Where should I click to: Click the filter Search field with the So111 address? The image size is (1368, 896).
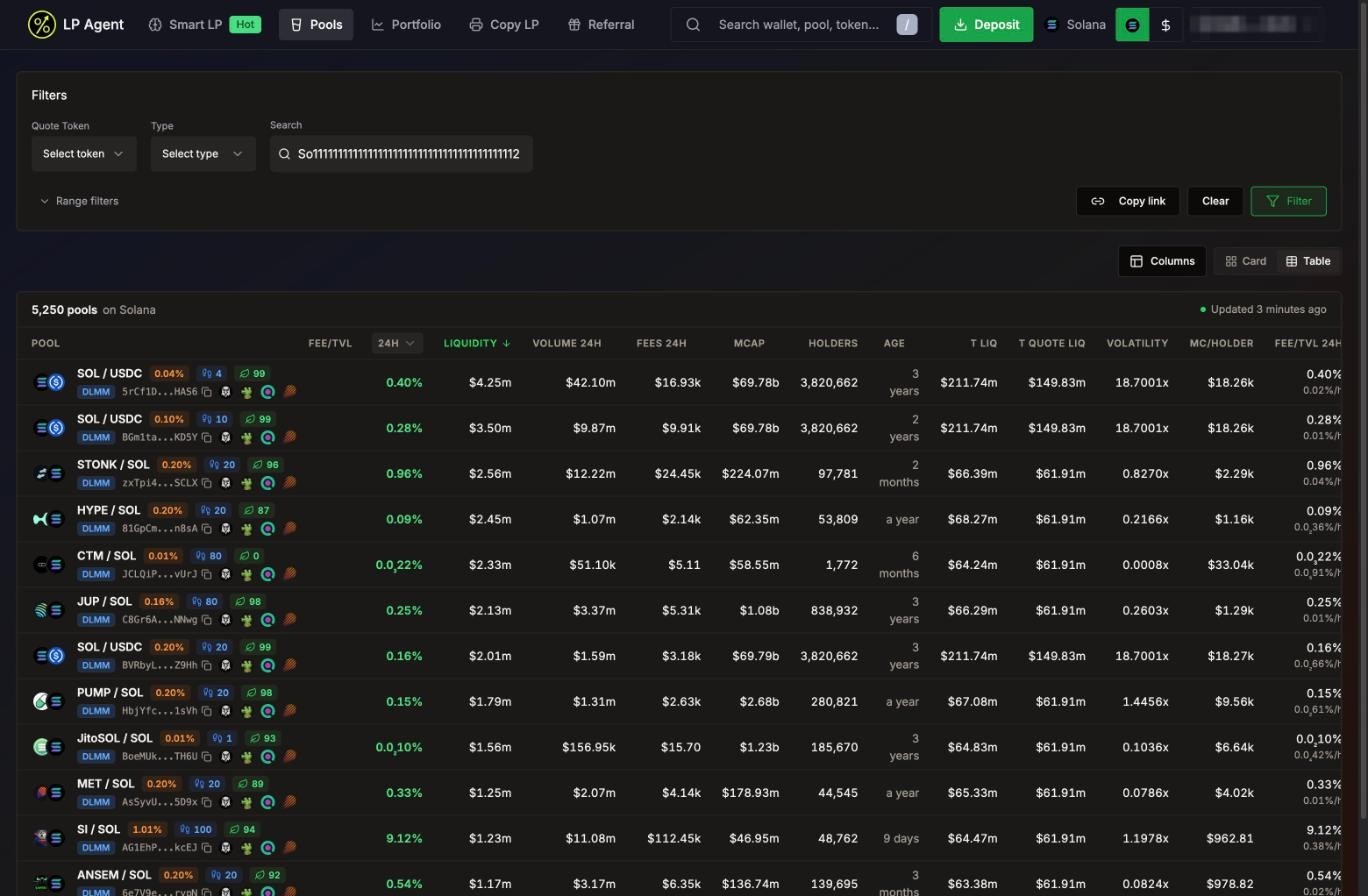tap(401, 154)
